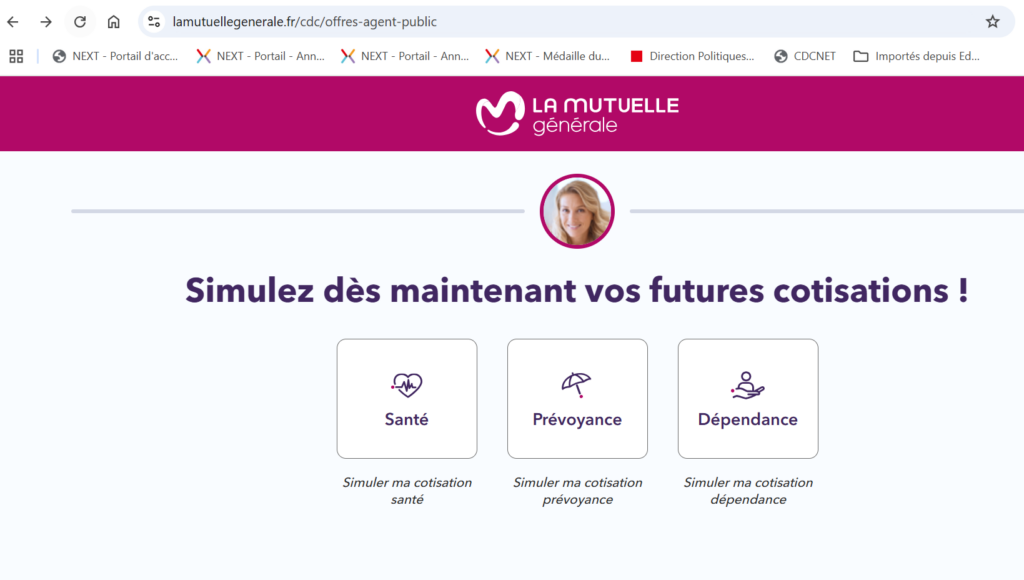This screenshot has height=580, width=1024.
Task: Open NEXT - Portail d'acc... bookmark
Action: (x=115, y=56)
